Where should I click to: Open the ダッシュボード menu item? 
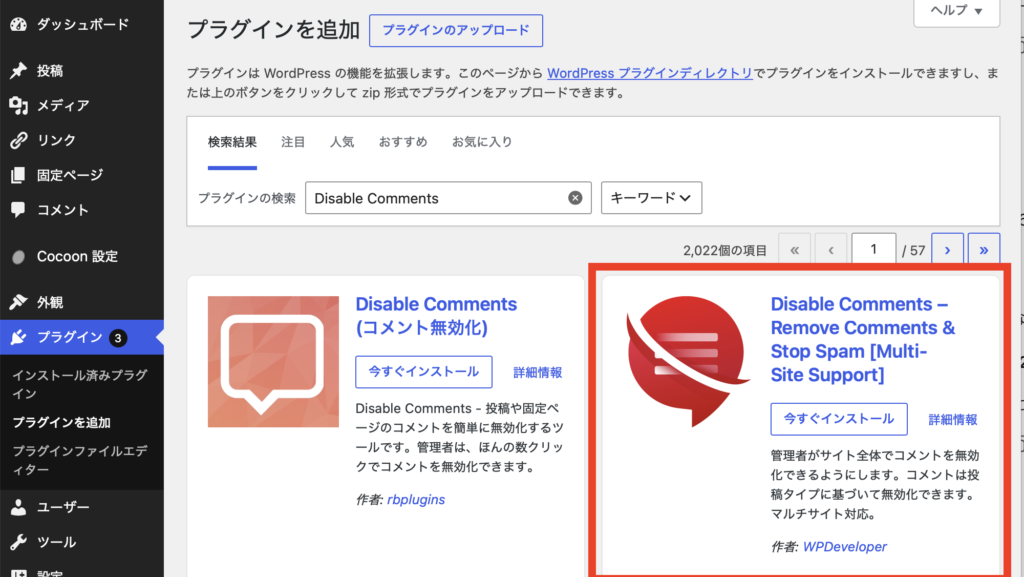[x=82, y=25]
